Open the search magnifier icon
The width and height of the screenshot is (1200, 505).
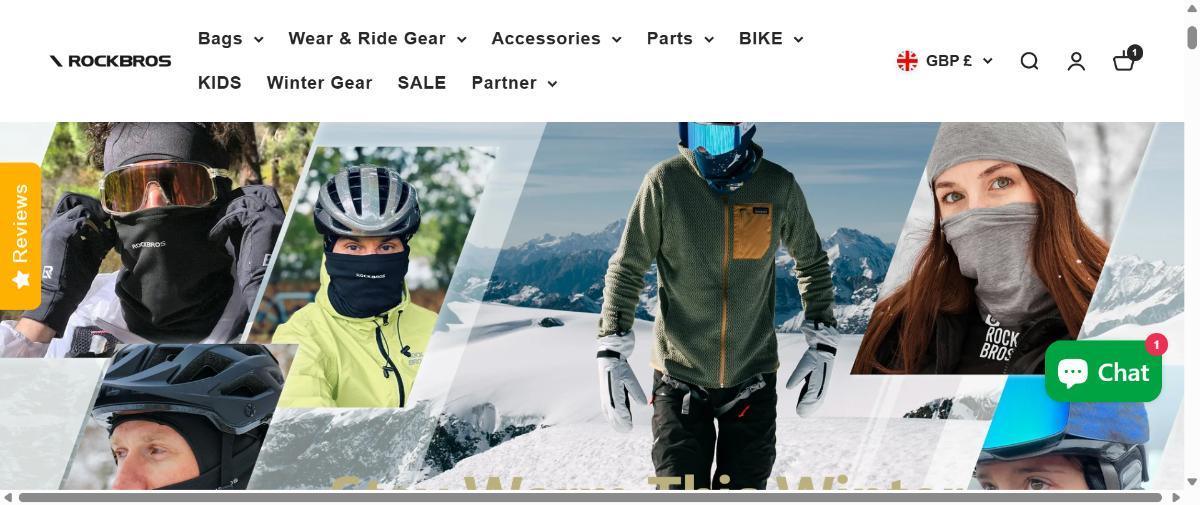point(1029,61)
